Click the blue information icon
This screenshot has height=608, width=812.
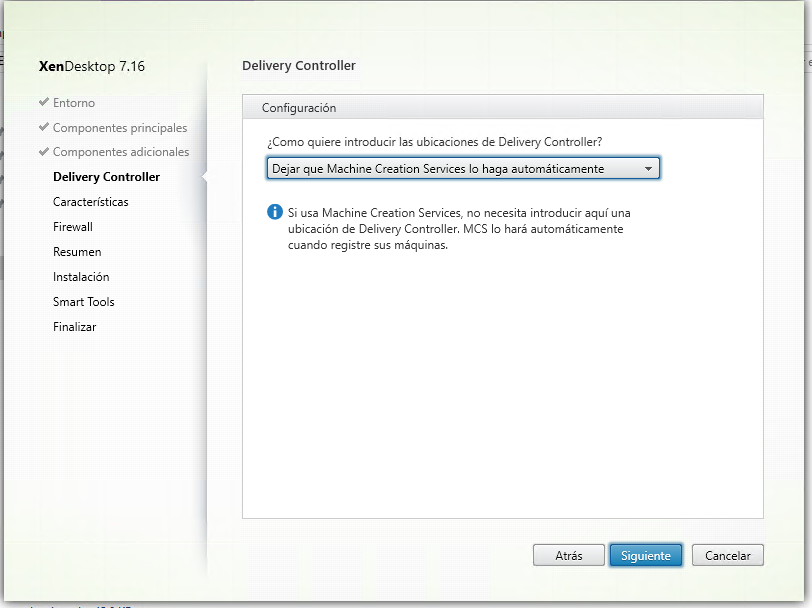pos(274,212)
